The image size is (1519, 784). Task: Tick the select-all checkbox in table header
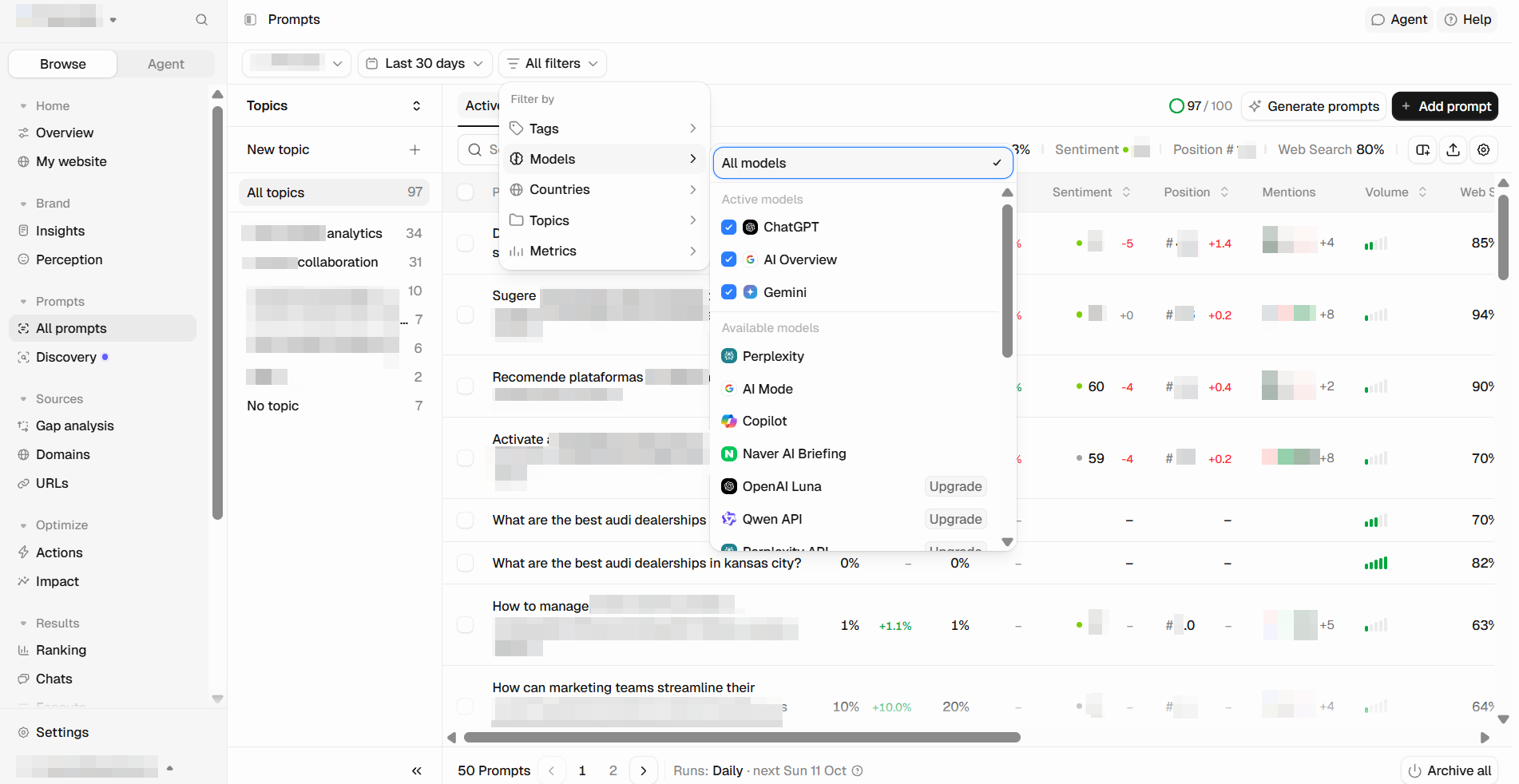coord(465,192)
